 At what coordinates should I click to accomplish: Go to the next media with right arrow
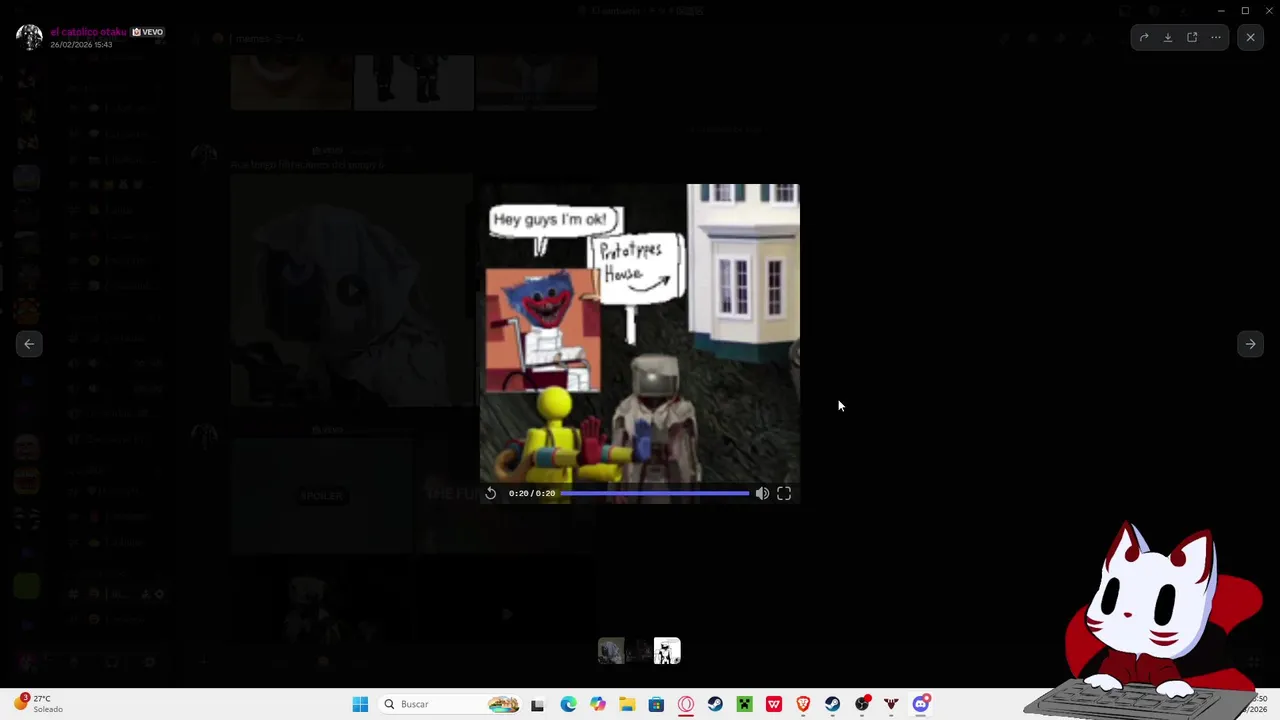click(1250, 344)
